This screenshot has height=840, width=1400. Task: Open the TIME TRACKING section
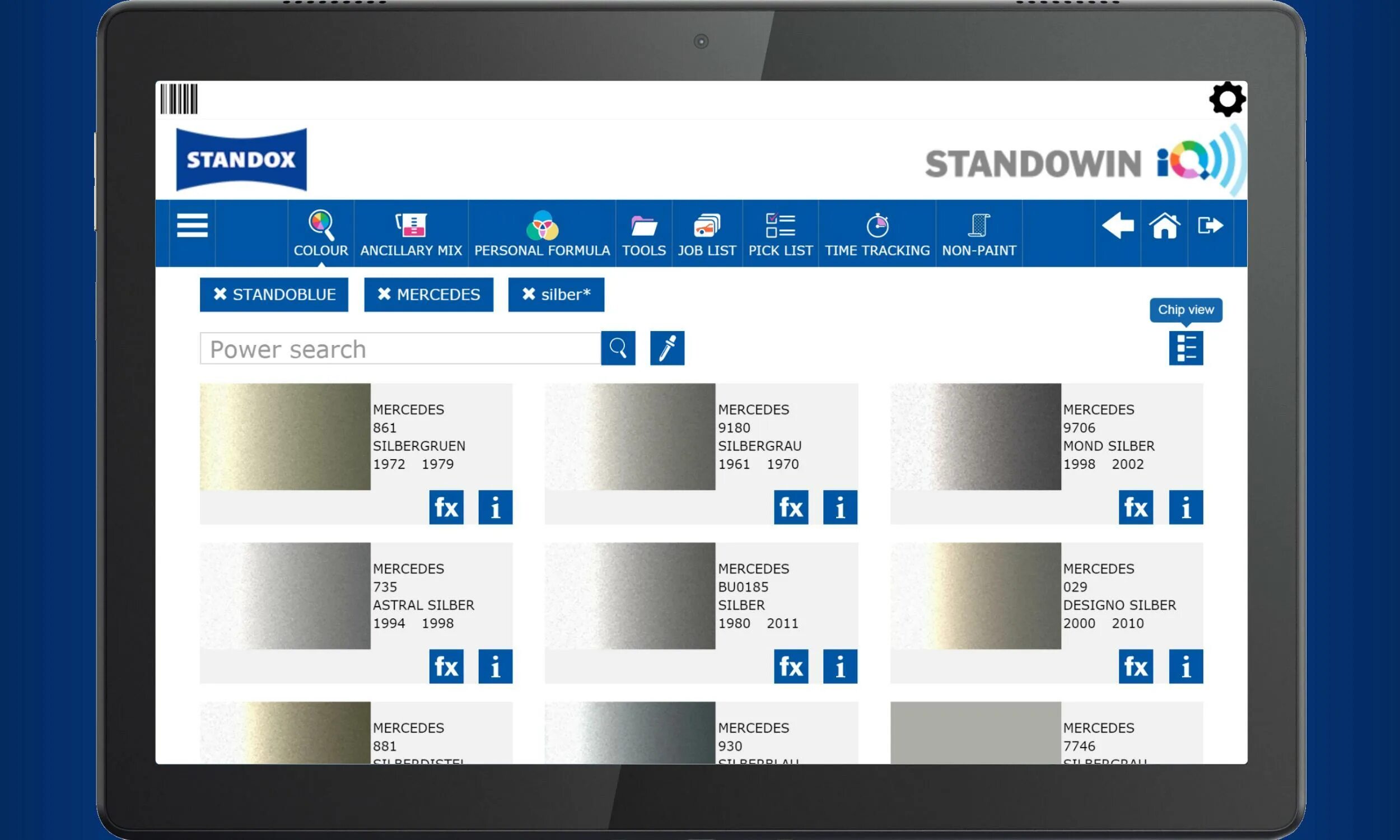click(876, 234)
